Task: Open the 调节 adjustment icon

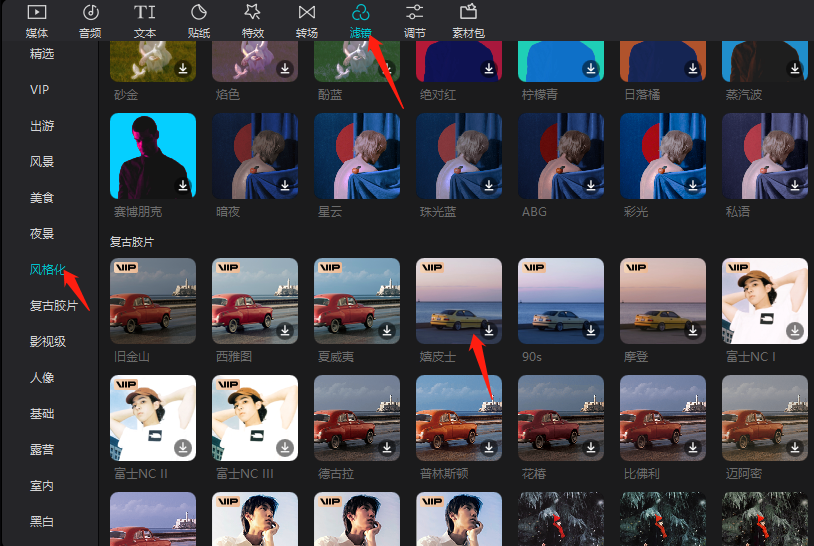Action: (x=414, y=13)
